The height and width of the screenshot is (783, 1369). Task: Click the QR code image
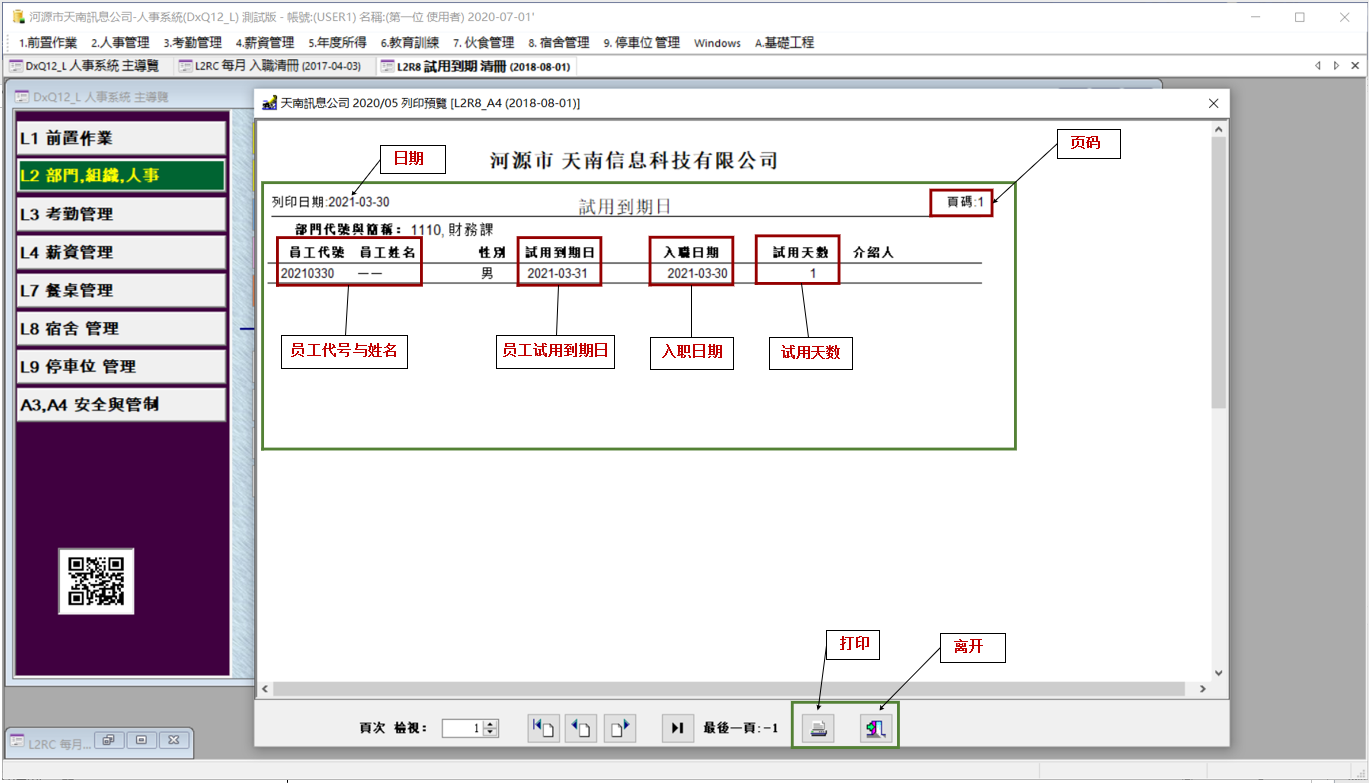tap(96, 581)
